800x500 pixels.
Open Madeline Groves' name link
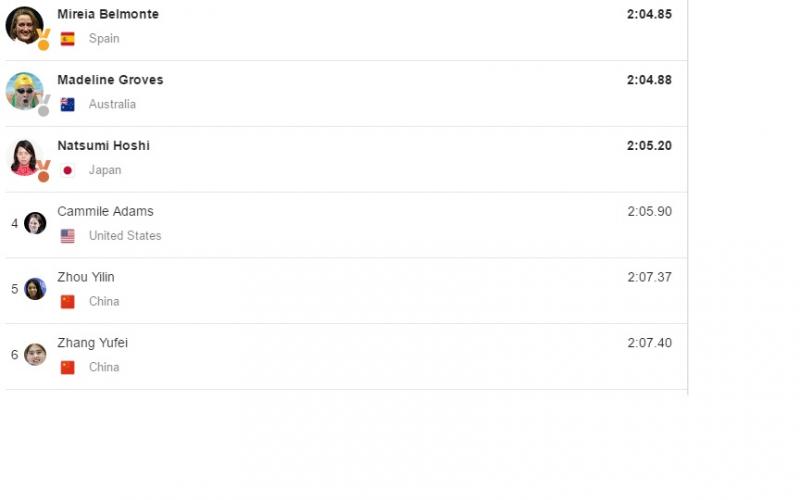110,80
